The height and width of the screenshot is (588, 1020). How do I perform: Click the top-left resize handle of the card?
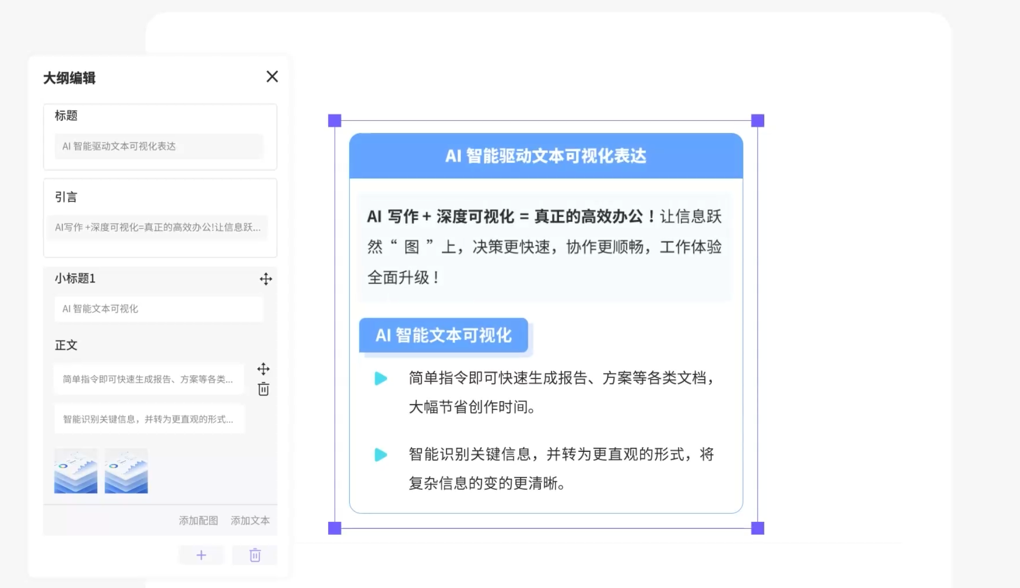(335, 121)
